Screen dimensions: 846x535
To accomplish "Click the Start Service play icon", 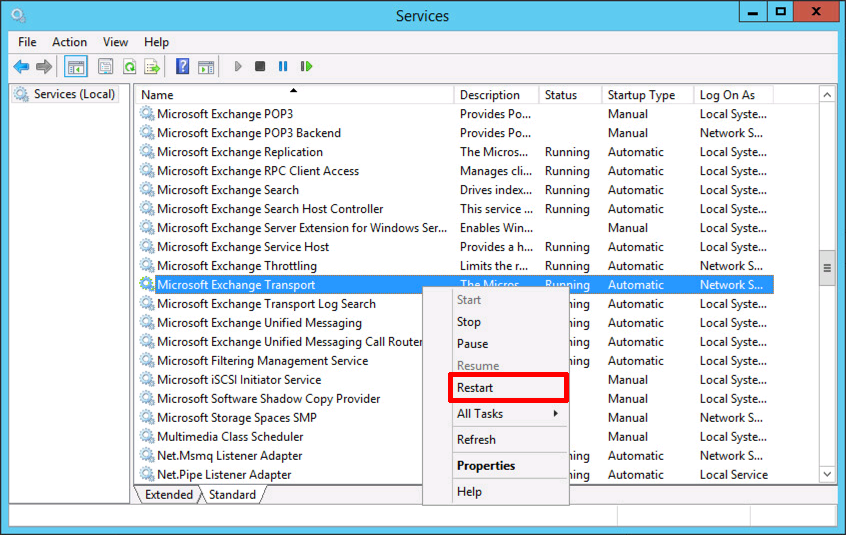I will 238,67.
